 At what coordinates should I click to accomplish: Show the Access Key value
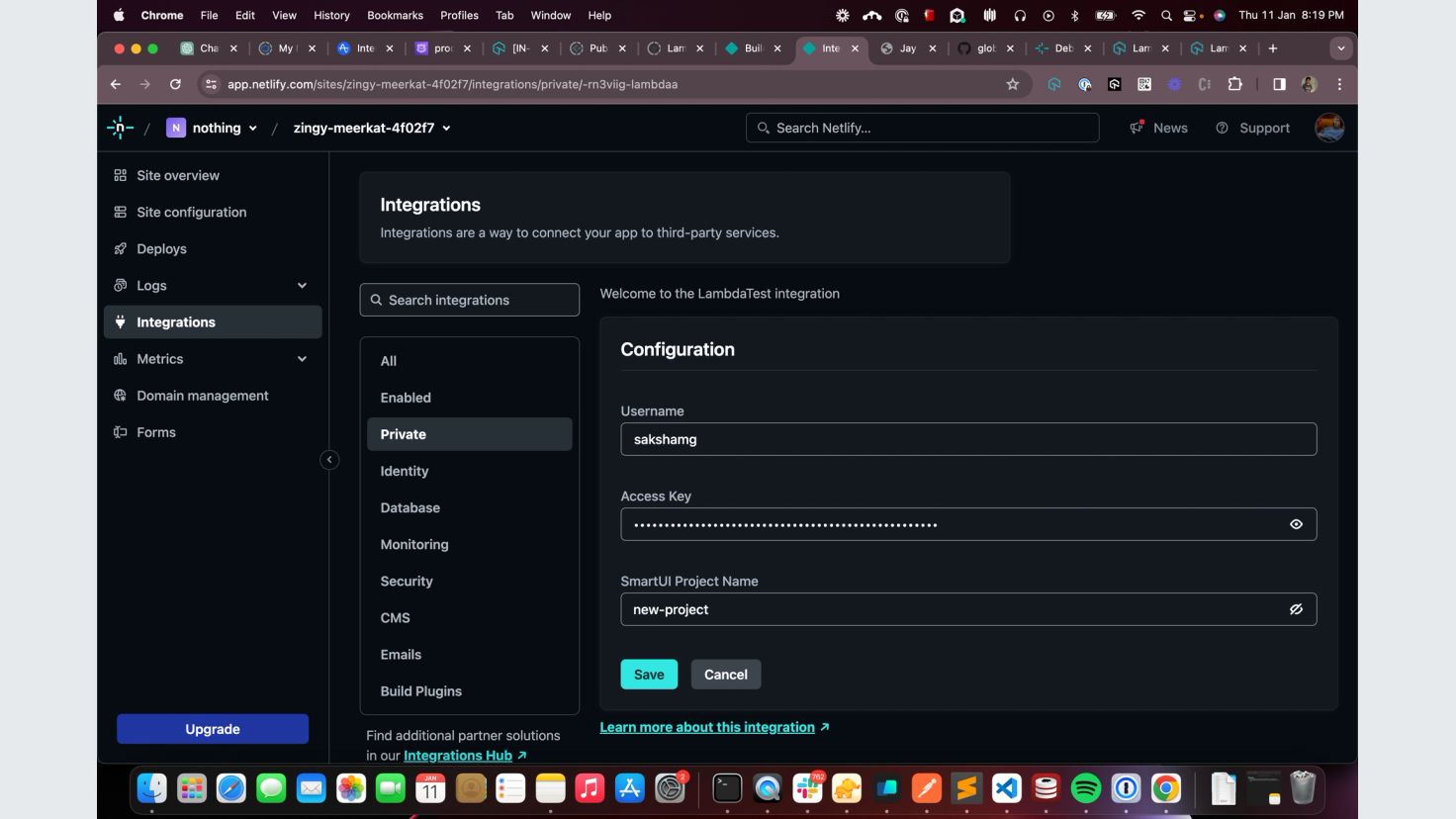point(1296,524)
